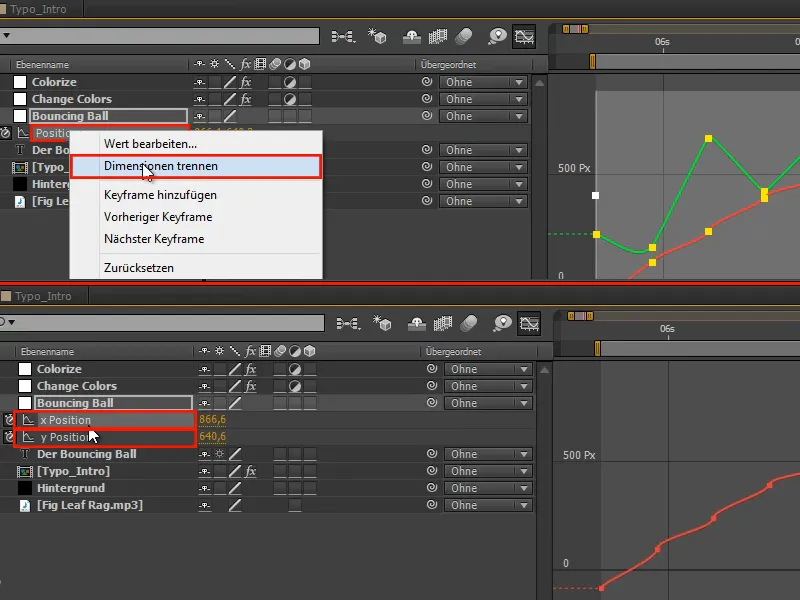
Task: Click x Position value 866,6
Action: tap(212, 419)
